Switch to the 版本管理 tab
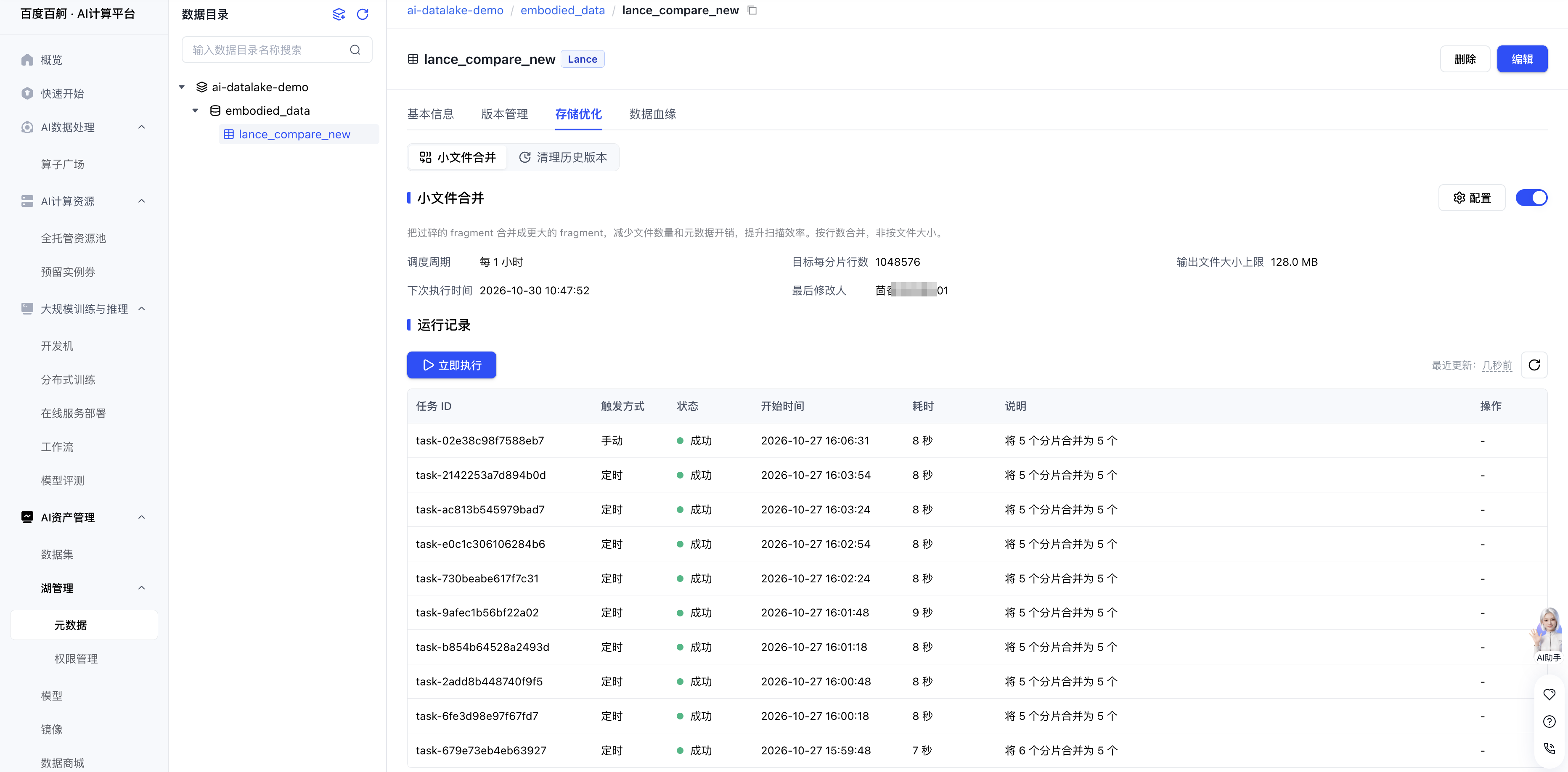The width and height of the screenshot is (1568, 772). [505, 114]
